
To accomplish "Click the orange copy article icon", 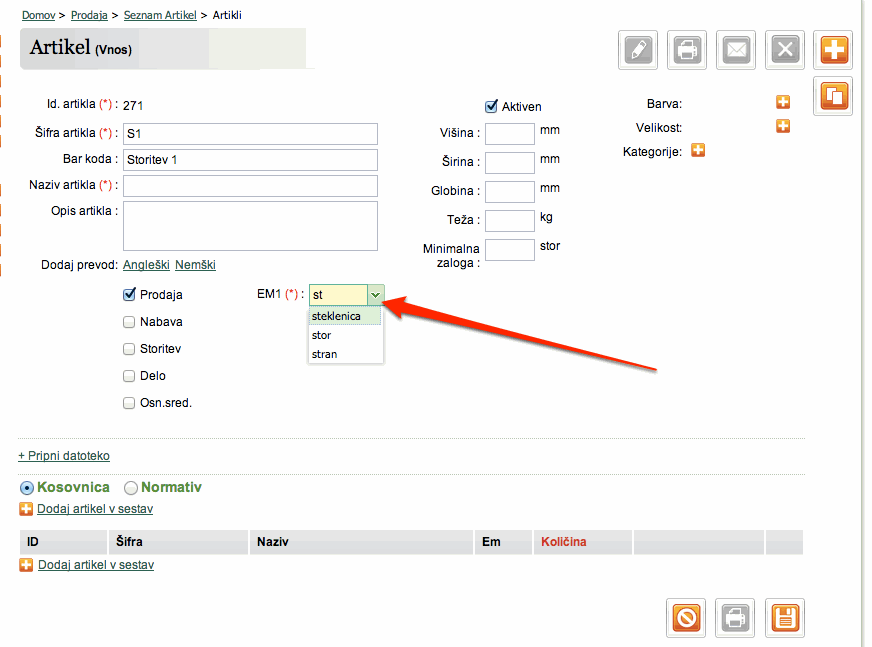I will pyautogui.click(x=833, y=96).
